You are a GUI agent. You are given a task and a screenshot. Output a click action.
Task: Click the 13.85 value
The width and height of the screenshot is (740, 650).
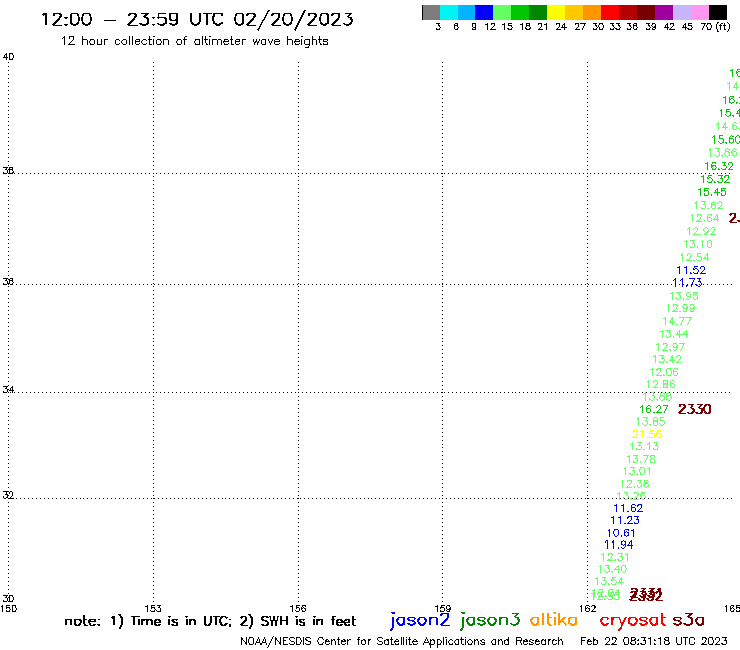[x=650, y=422]
